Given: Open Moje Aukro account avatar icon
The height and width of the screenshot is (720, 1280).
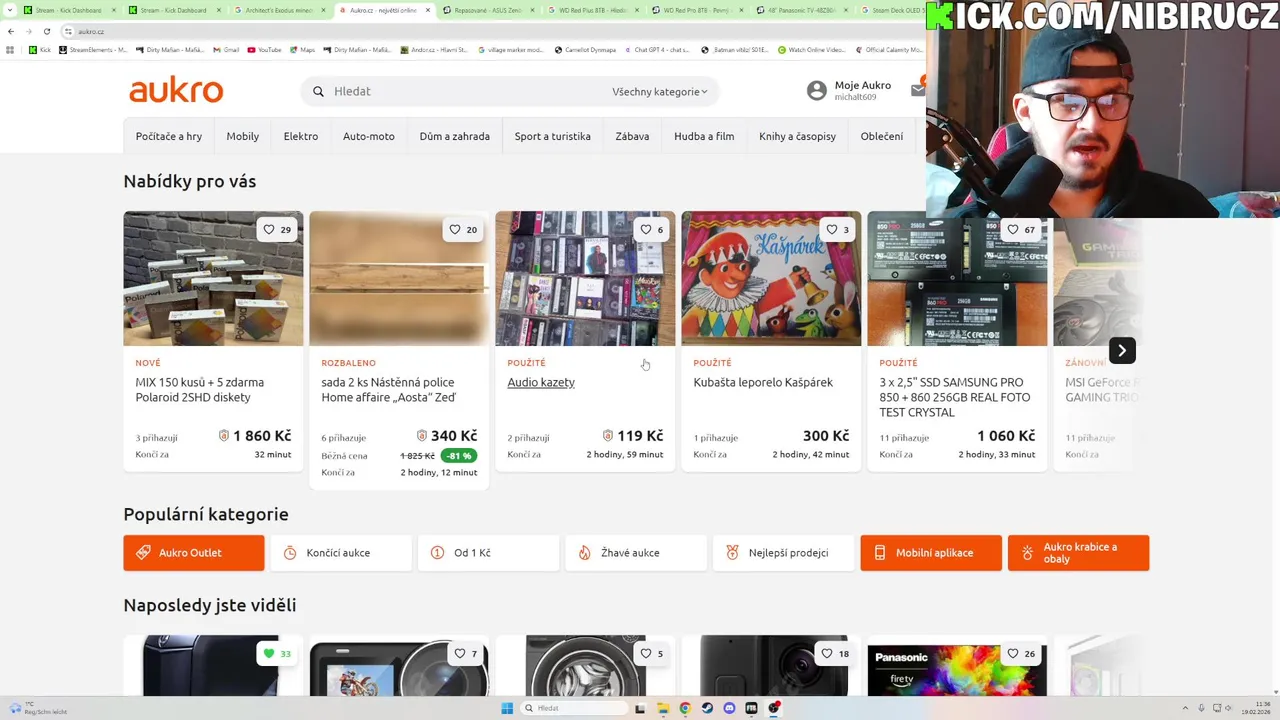Looking at the screenshot, I should coord(817,91).
